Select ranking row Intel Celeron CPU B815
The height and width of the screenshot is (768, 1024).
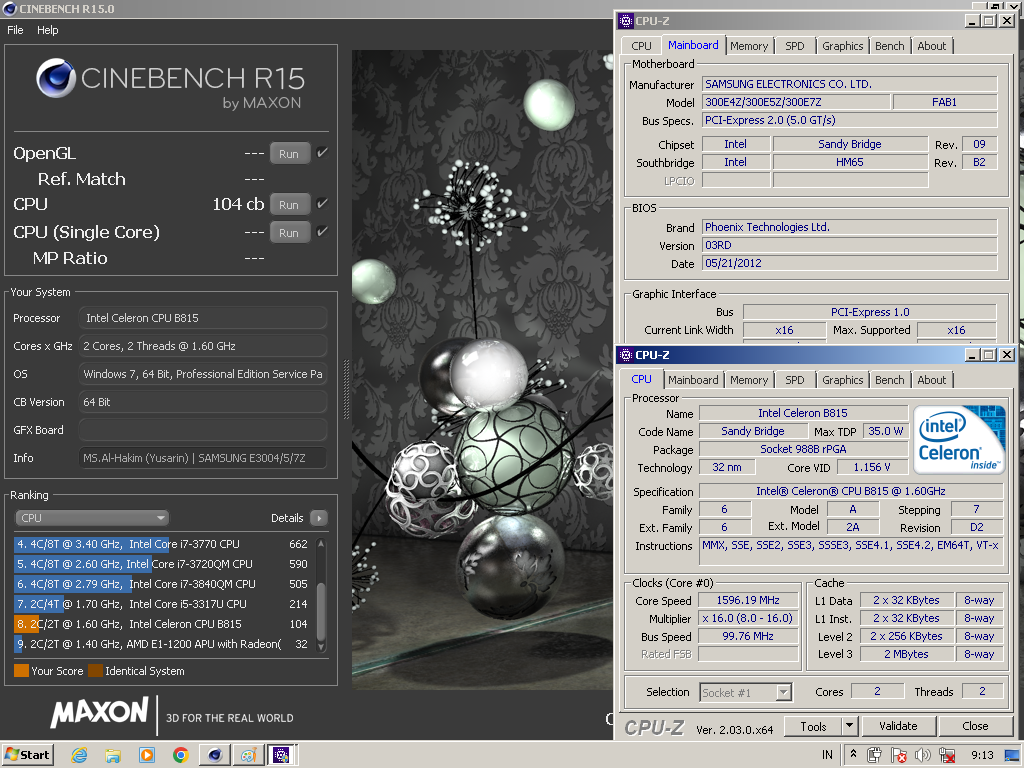[x=161, y=624]
